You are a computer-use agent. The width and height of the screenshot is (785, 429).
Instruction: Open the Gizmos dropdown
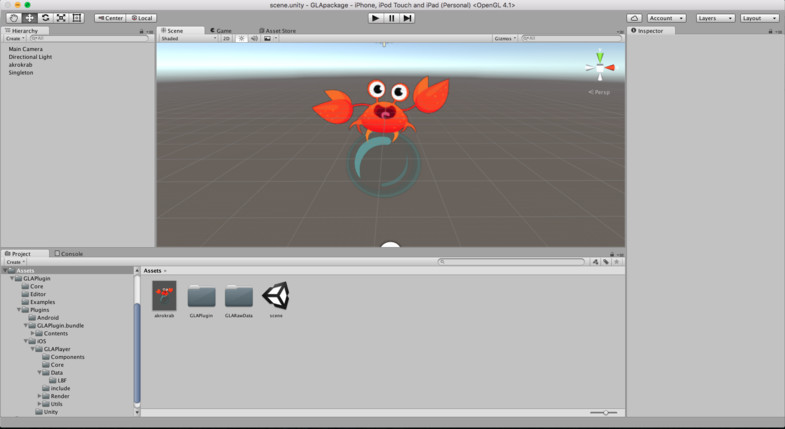coord(505,39)
